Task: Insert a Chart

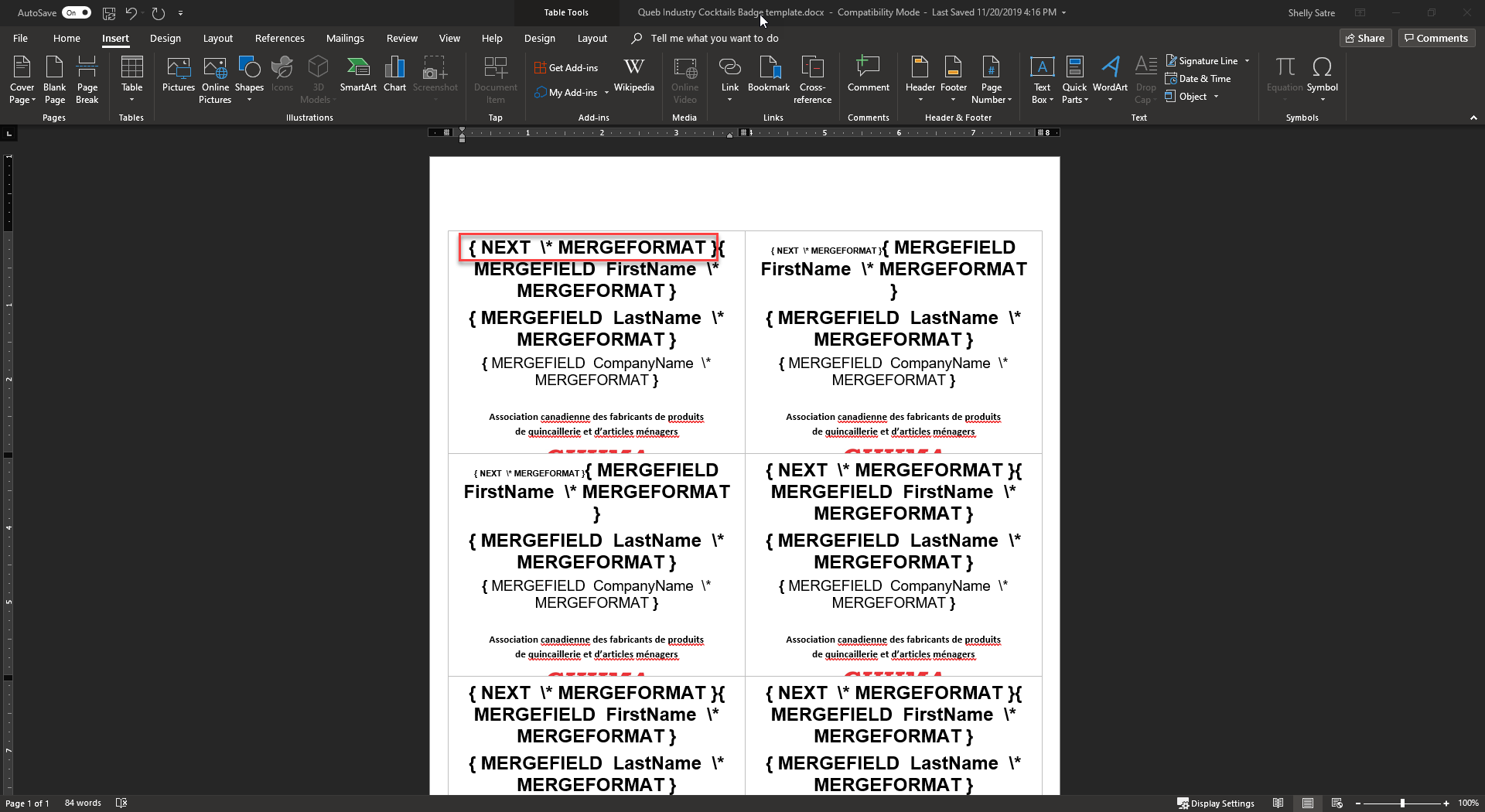Action: pyautogui.click(x=394, y=74)
